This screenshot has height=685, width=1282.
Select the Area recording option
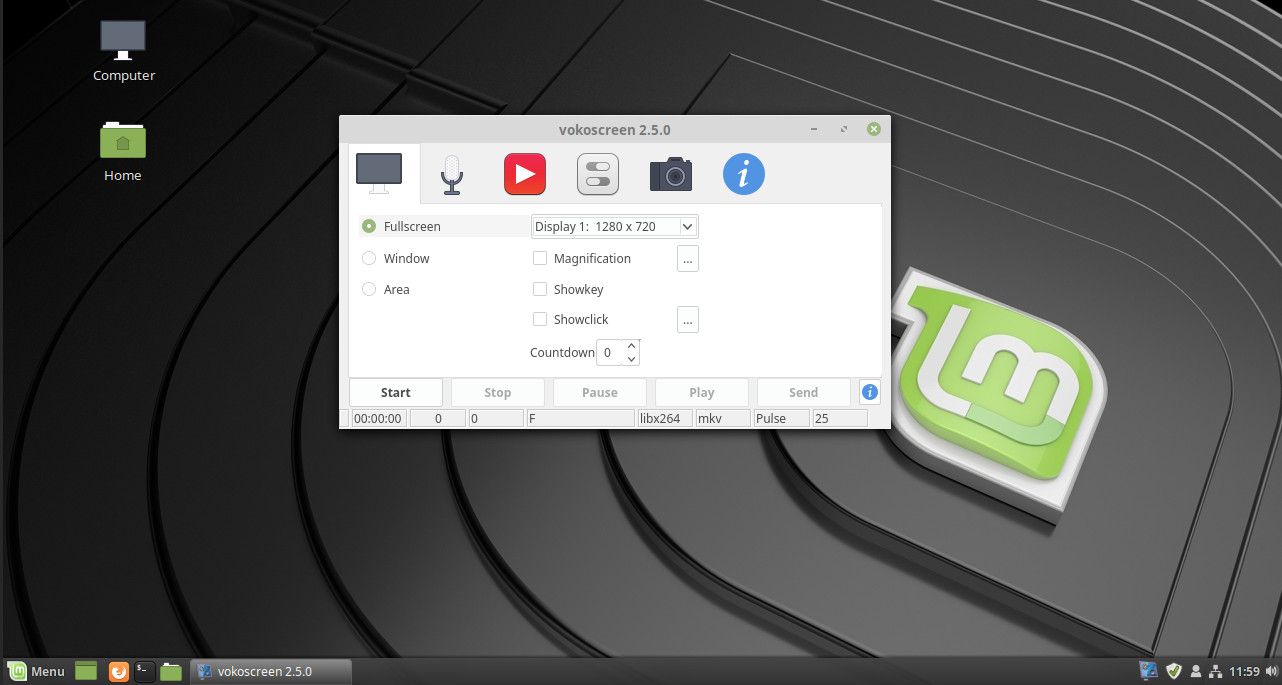[x=369, y=289]
